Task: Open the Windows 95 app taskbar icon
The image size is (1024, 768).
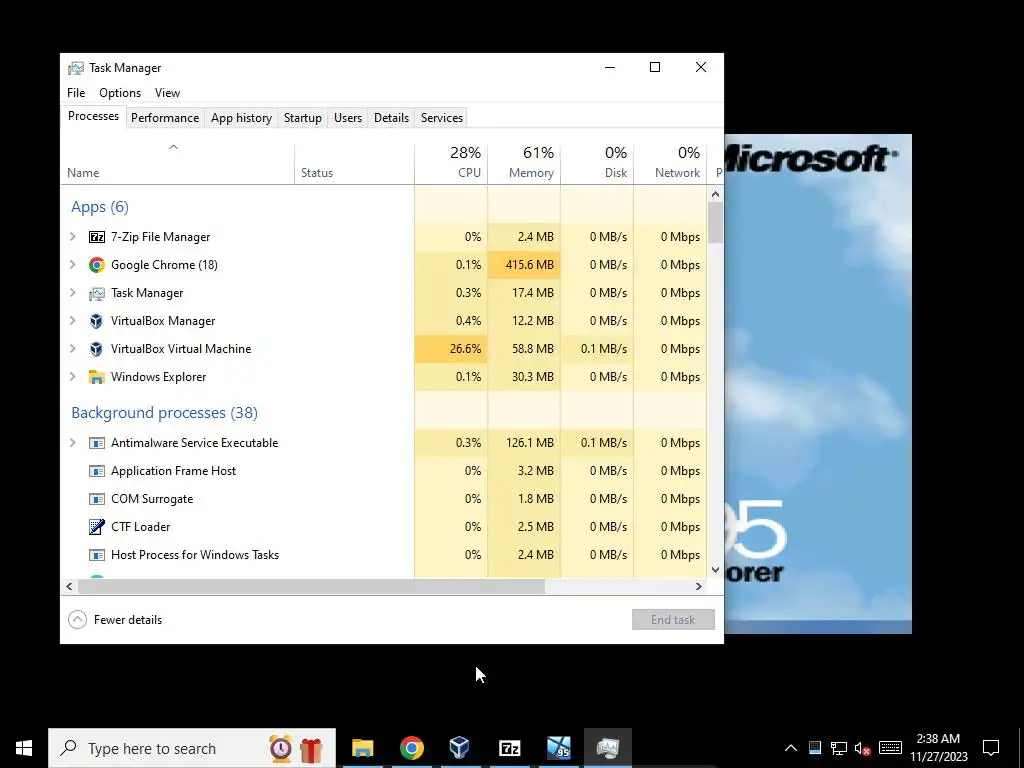Action: 559,748
